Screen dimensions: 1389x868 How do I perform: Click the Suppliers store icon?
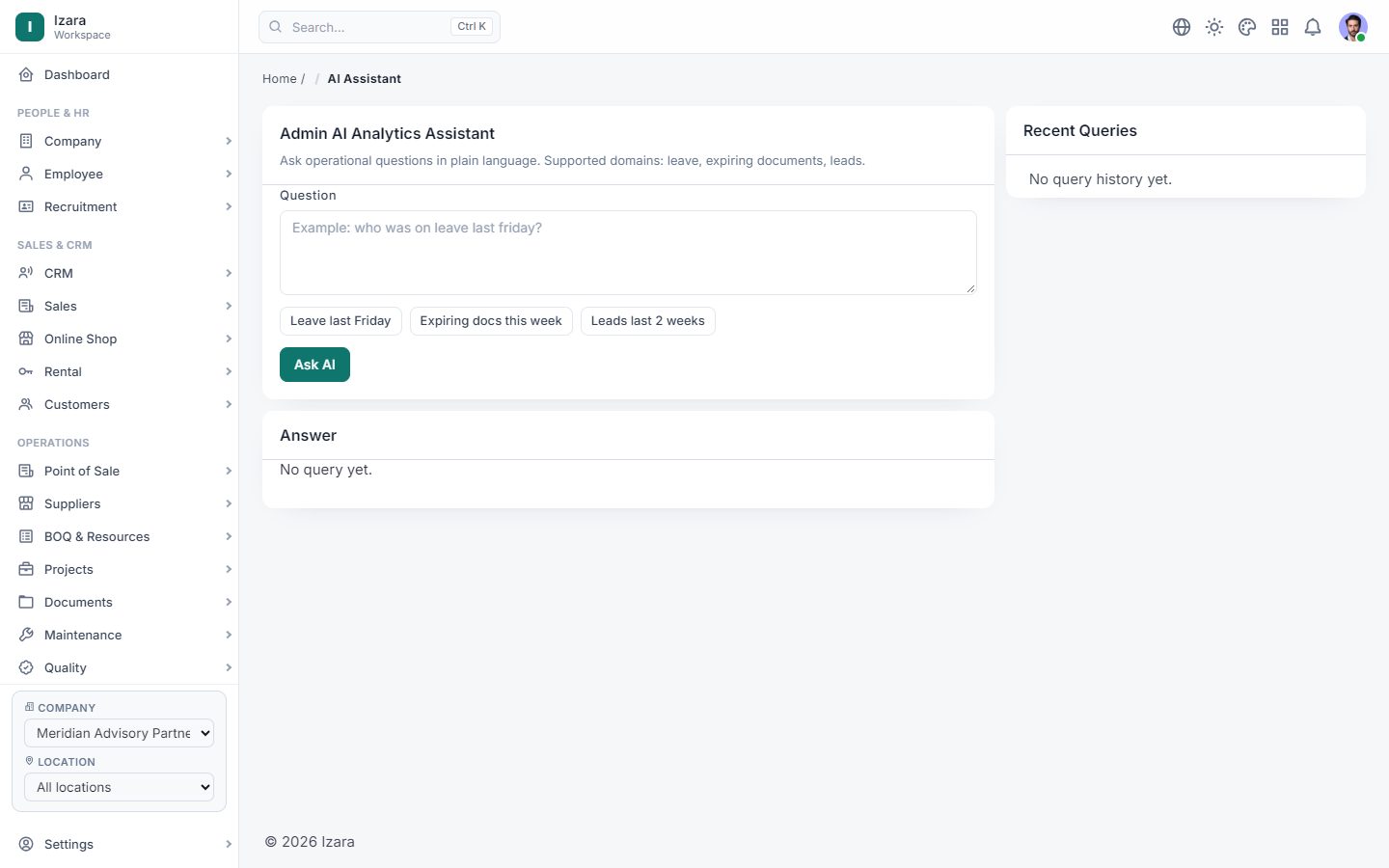[x=26, y=503]
